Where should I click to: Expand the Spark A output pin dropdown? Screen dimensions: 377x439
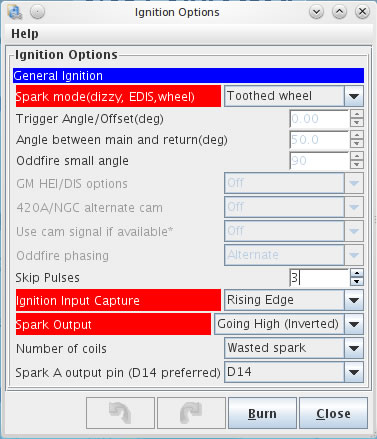tap(294, 372)
